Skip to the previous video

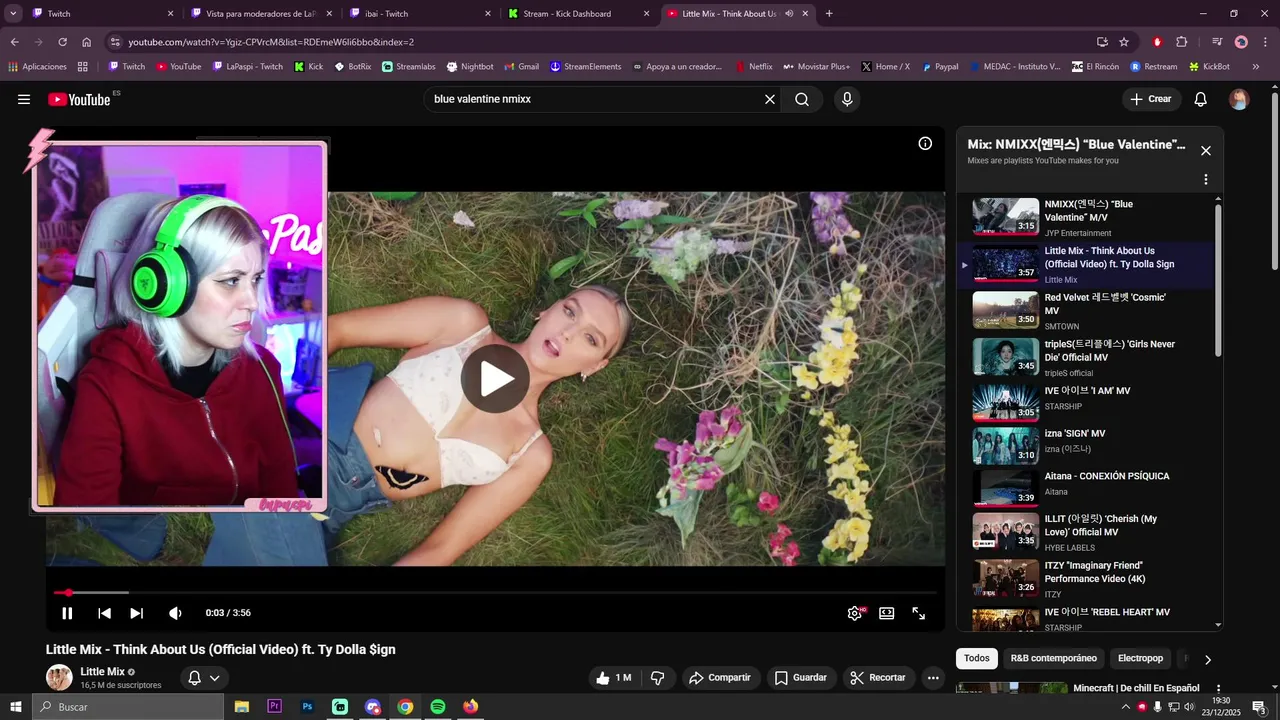(x=104, y=613)
